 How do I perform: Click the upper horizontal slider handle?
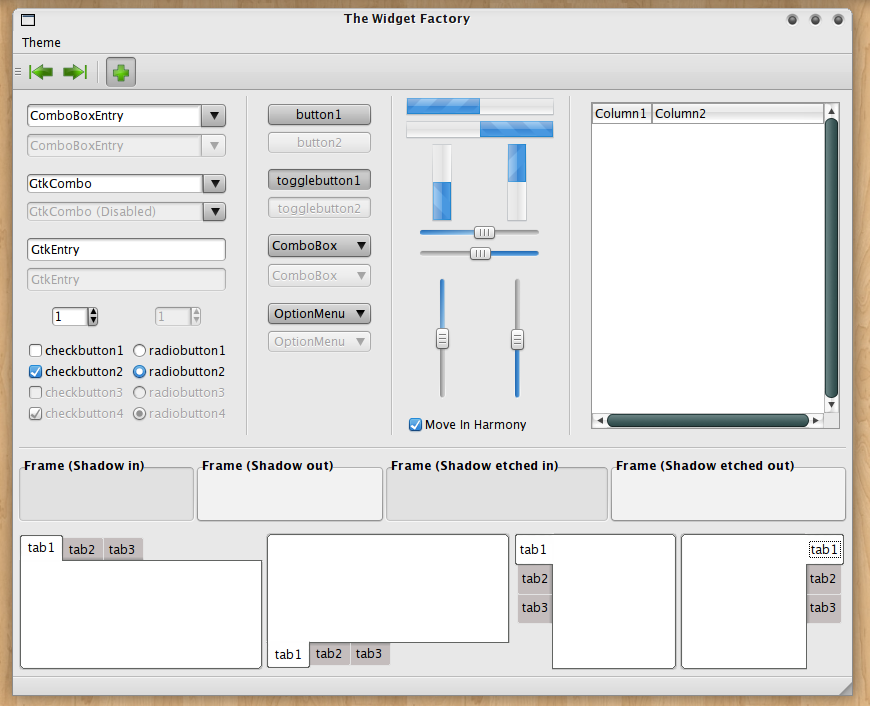pyautogui.click(x=484, y=233)
